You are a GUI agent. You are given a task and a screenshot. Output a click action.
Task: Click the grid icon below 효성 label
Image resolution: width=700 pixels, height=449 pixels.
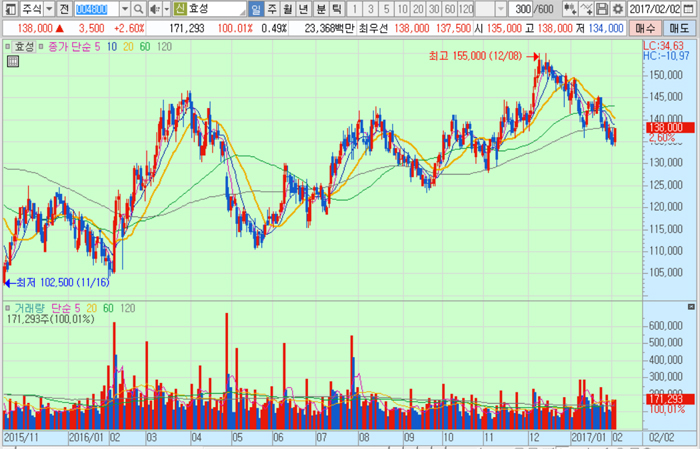pos(12,61)
